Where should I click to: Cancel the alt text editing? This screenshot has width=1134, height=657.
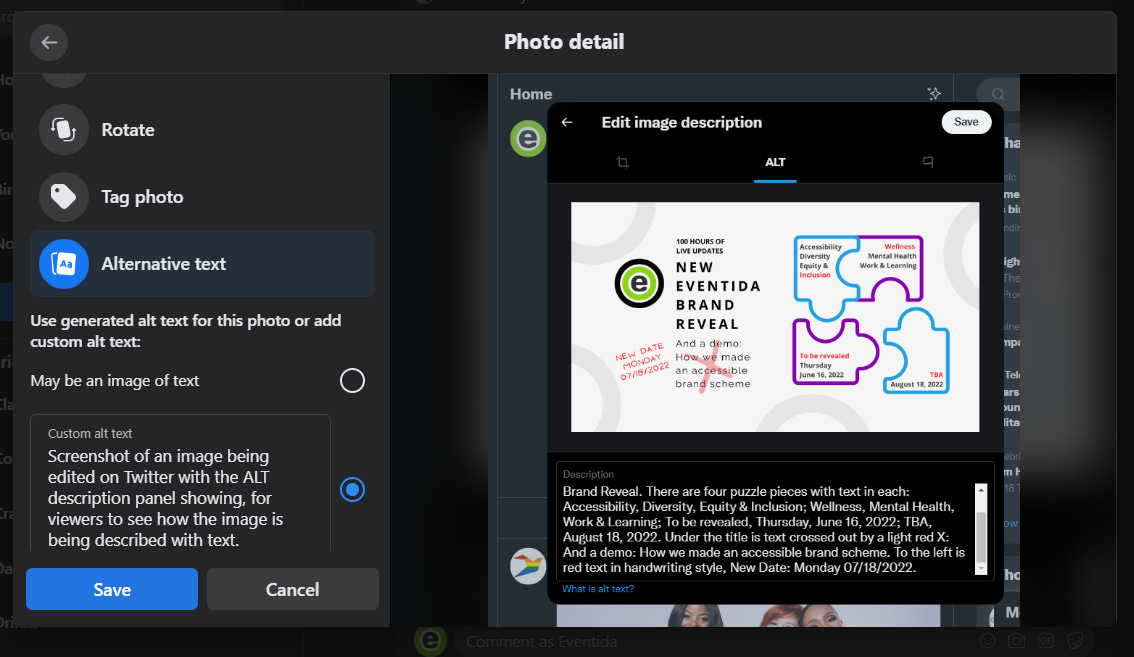[292, 589]
